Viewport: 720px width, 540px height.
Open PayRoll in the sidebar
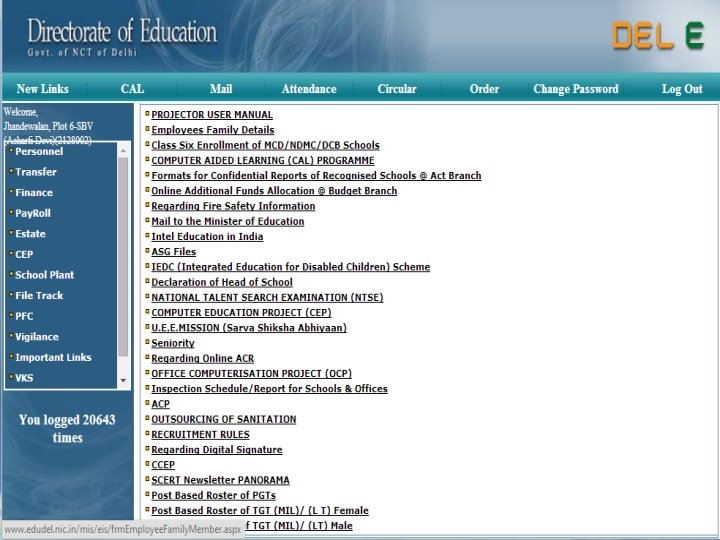click(x=33, y=214)
